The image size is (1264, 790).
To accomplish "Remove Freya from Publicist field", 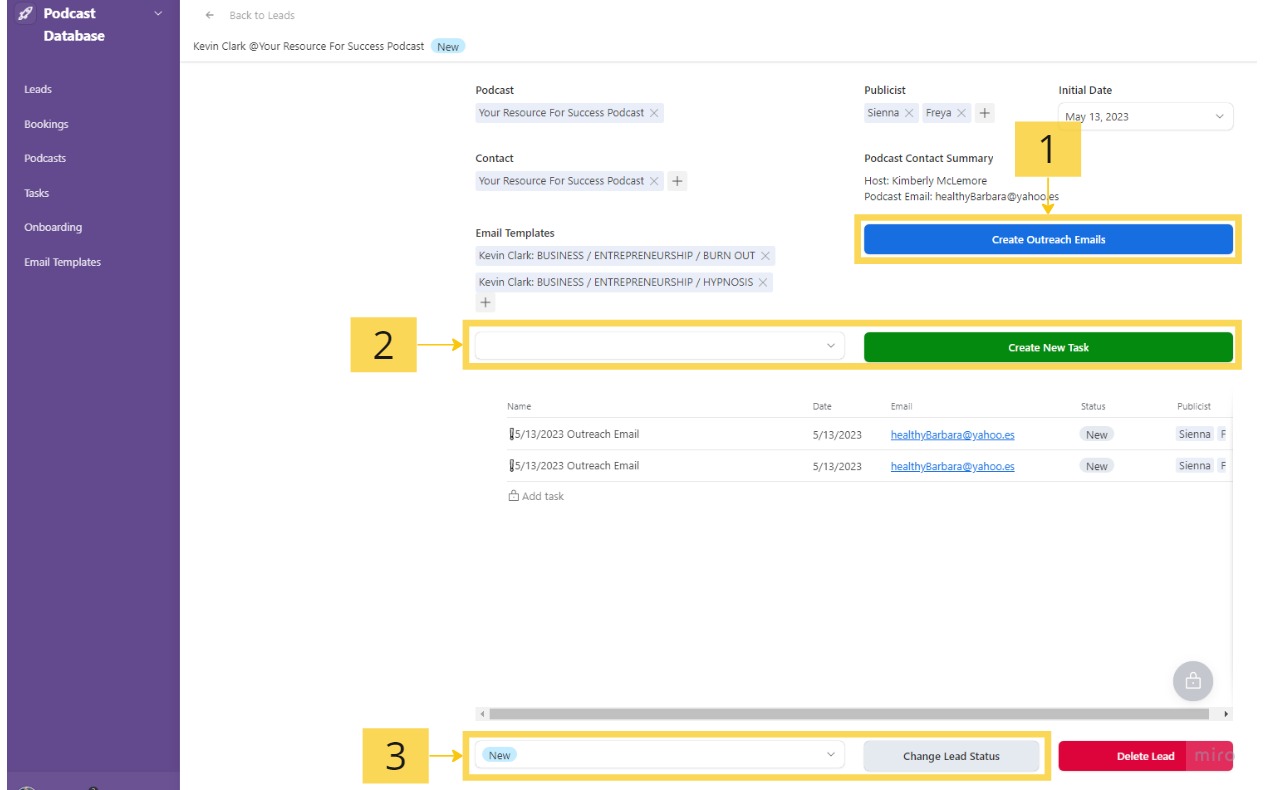I will 961,113.
